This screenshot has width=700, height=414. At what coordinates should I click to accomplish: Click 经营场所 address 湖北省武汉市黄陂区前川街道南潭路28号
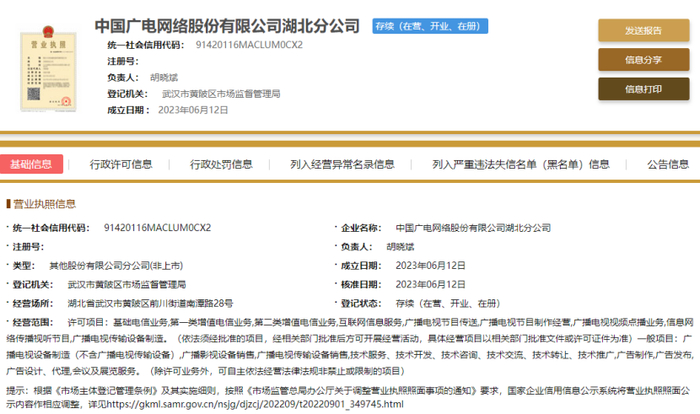tap(150, 303)
